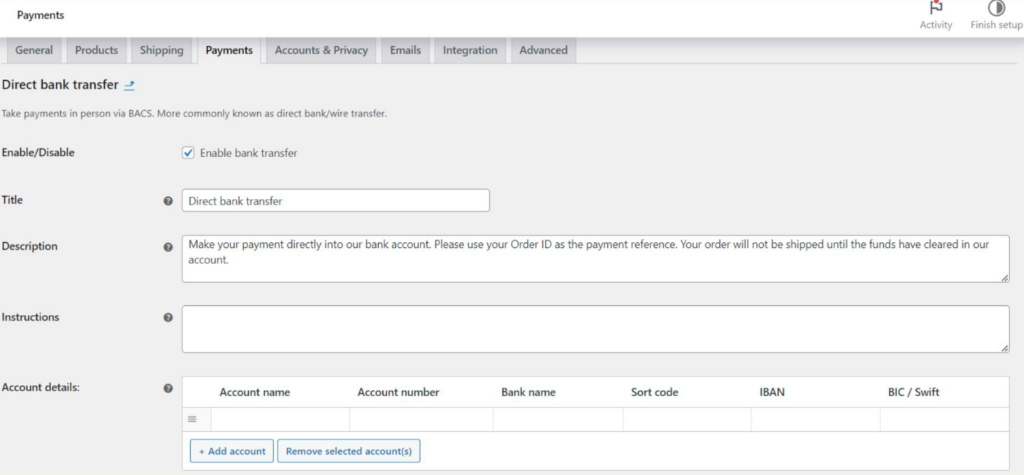Click the account row drag handle
Screen dimensions: 1024x475
point(192,419)
